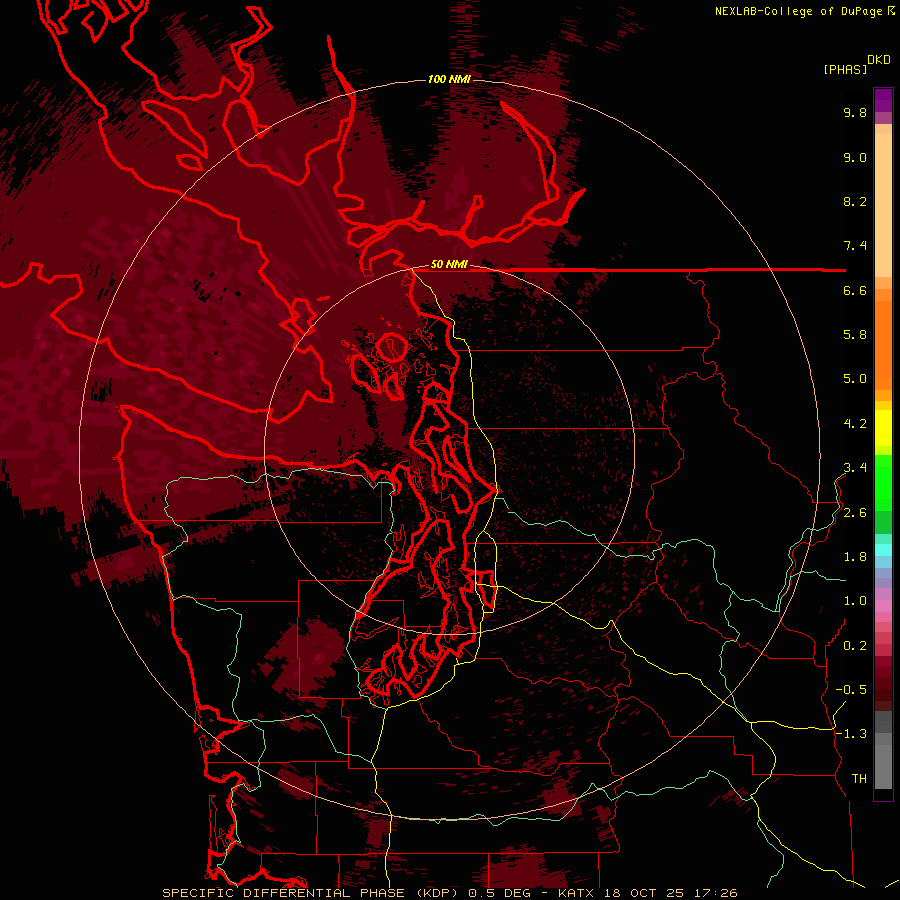Image resolution: width=900 pixels, height=900 pixels.
Task: Click the orange segment of the color bar
Action: (883, 345)
